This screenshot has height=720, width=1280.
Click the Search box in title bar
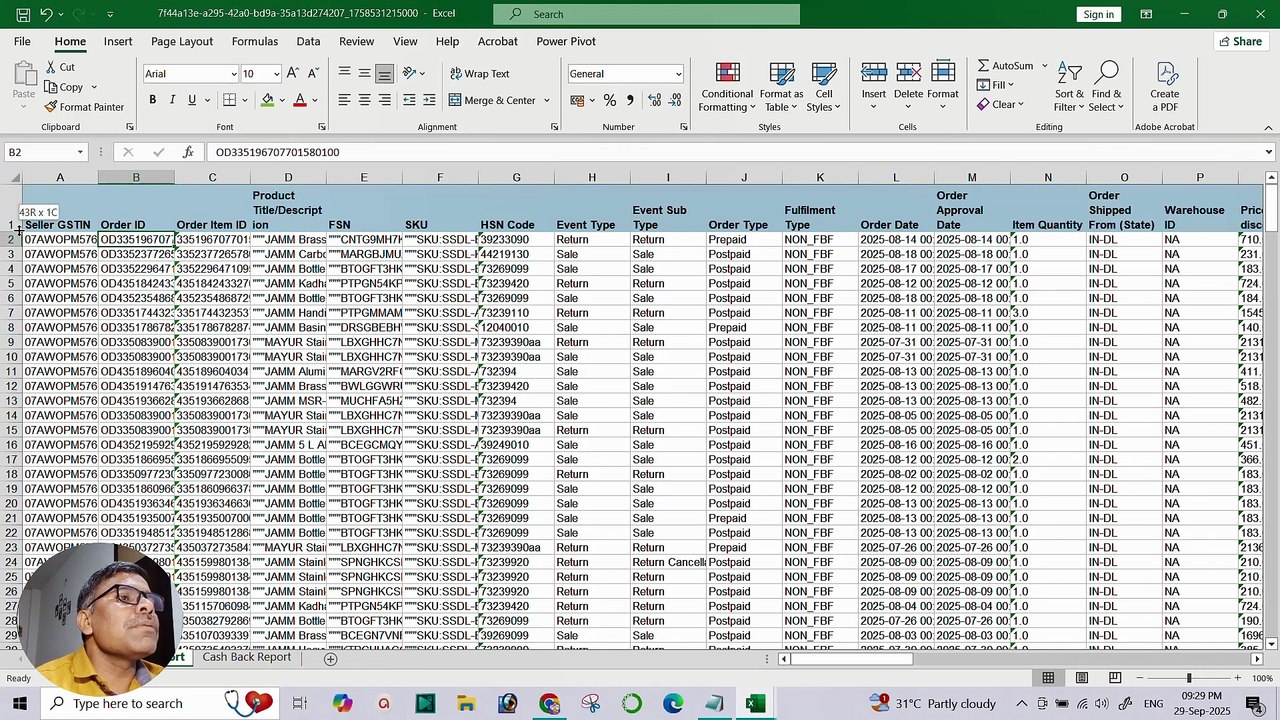[647, 14]
